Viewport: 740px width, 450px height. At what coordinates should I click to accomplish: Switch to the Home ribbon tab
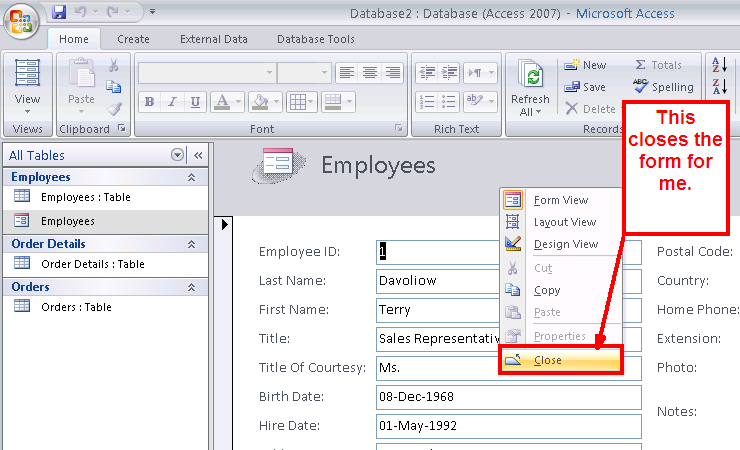coord(74,39)
